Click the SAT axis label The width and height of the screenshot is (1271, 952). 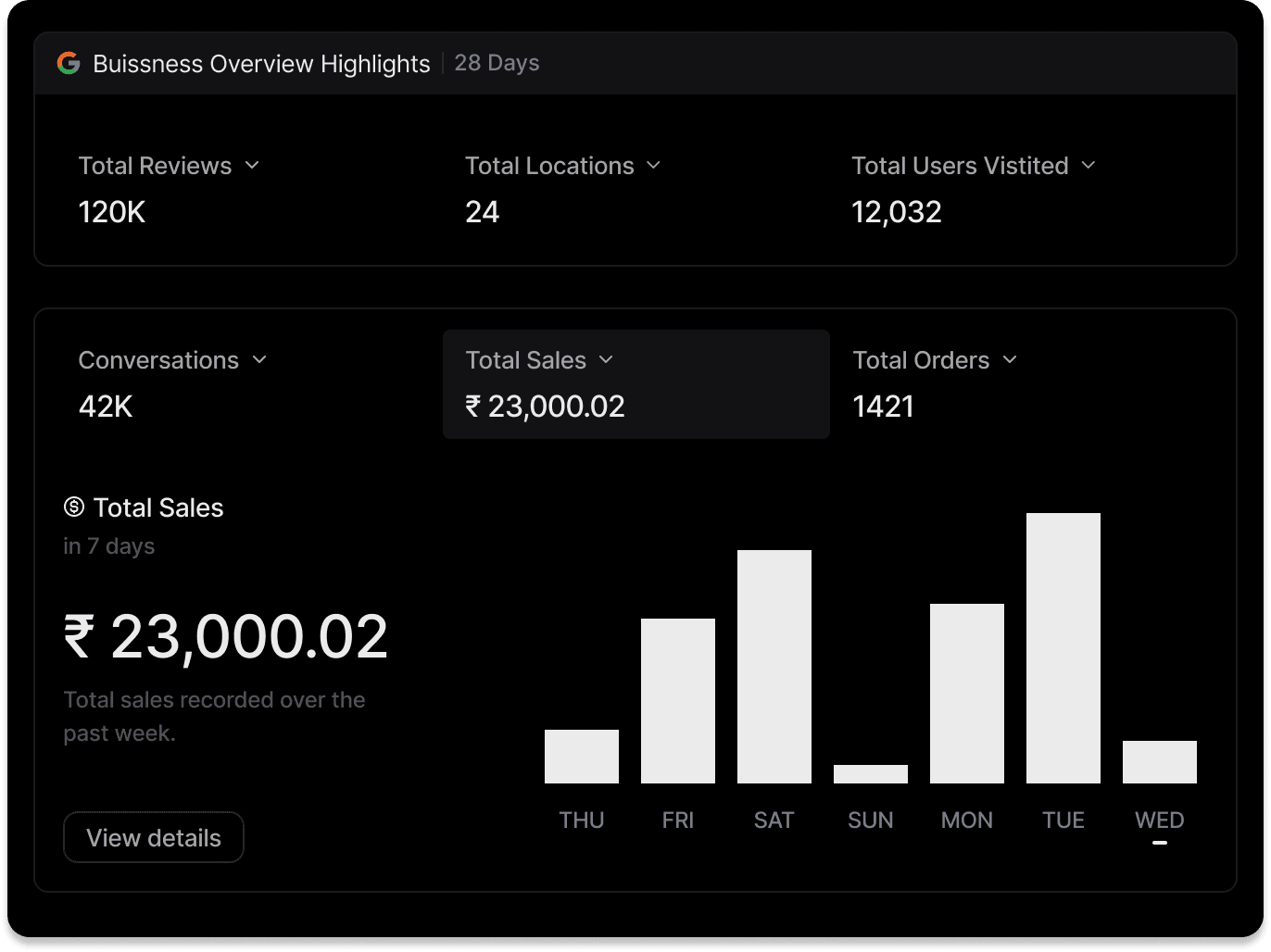point(774,820)
